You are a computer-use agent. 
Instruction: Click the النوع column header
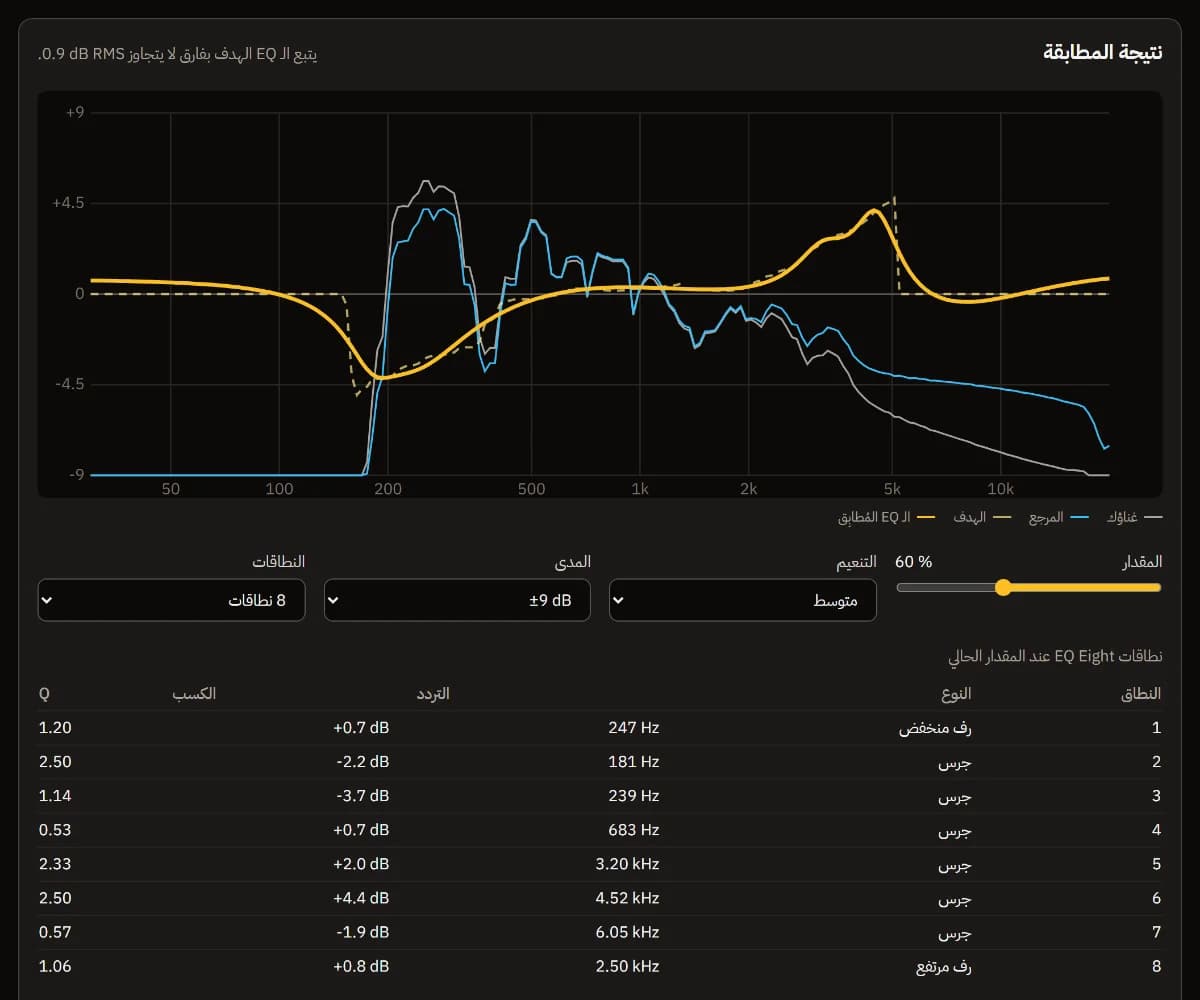click(958, 693)
